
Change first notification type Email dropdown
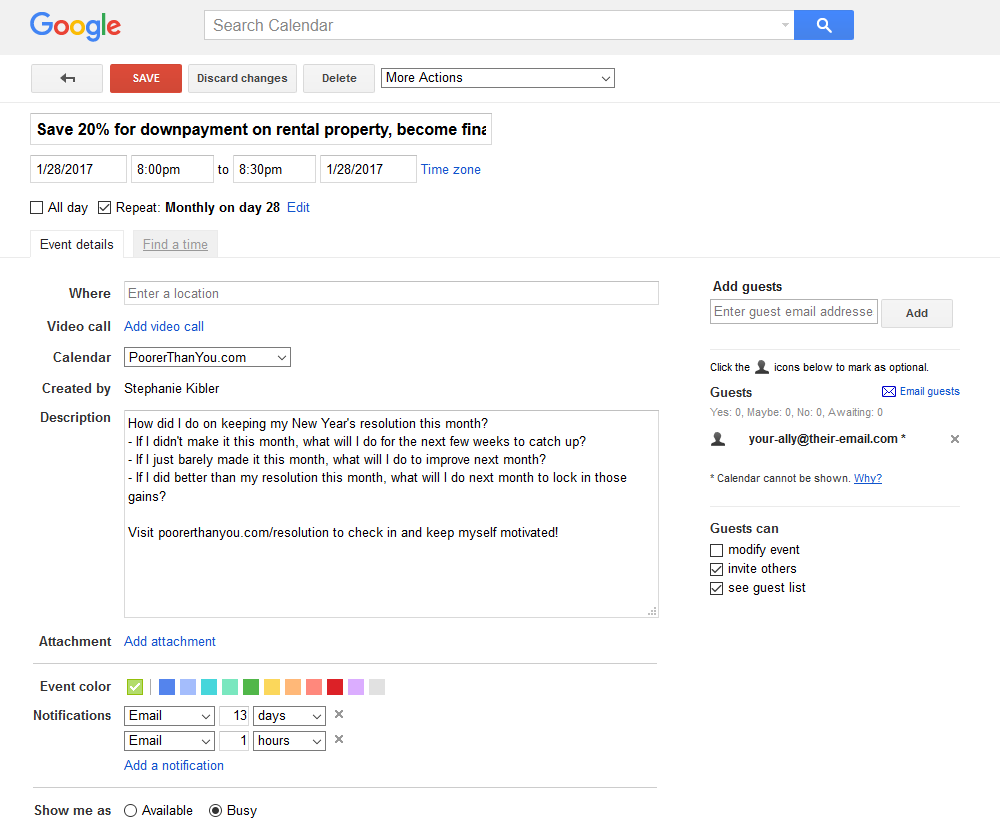pyautogui.click(x=169, y=716)
